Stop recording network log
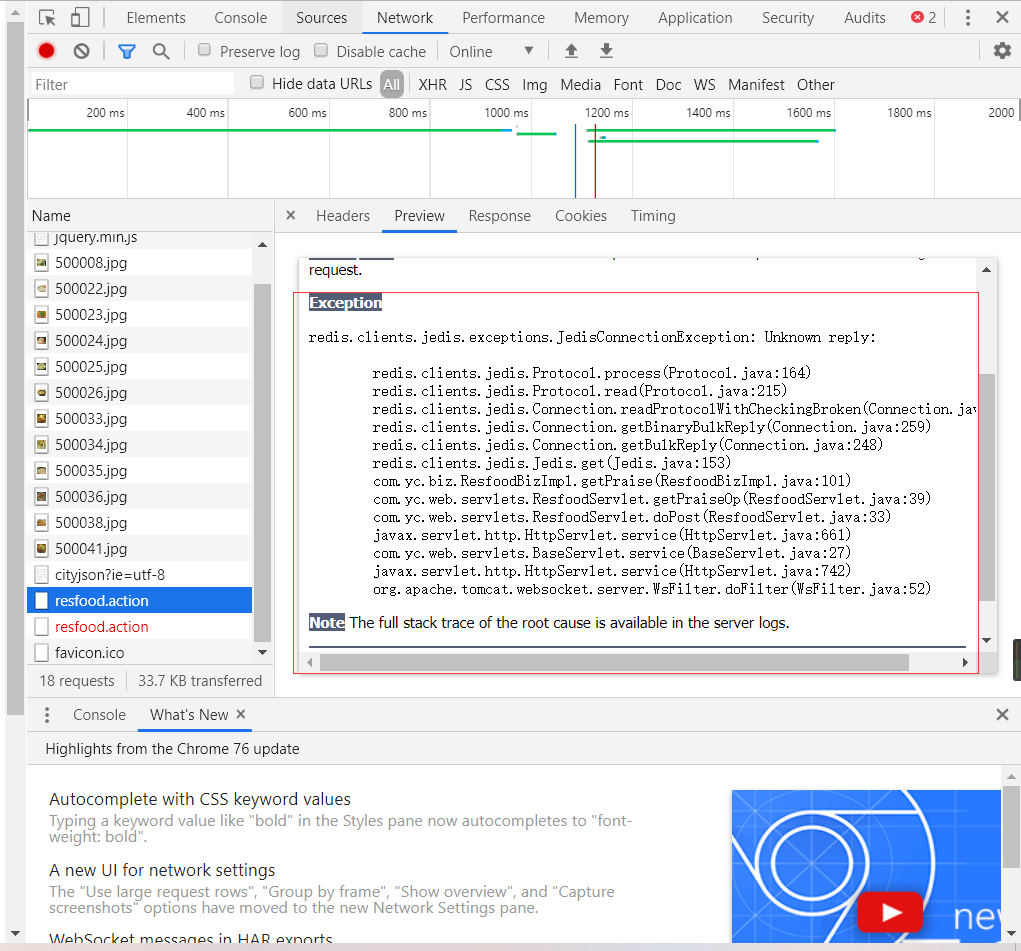 (46, 51)
